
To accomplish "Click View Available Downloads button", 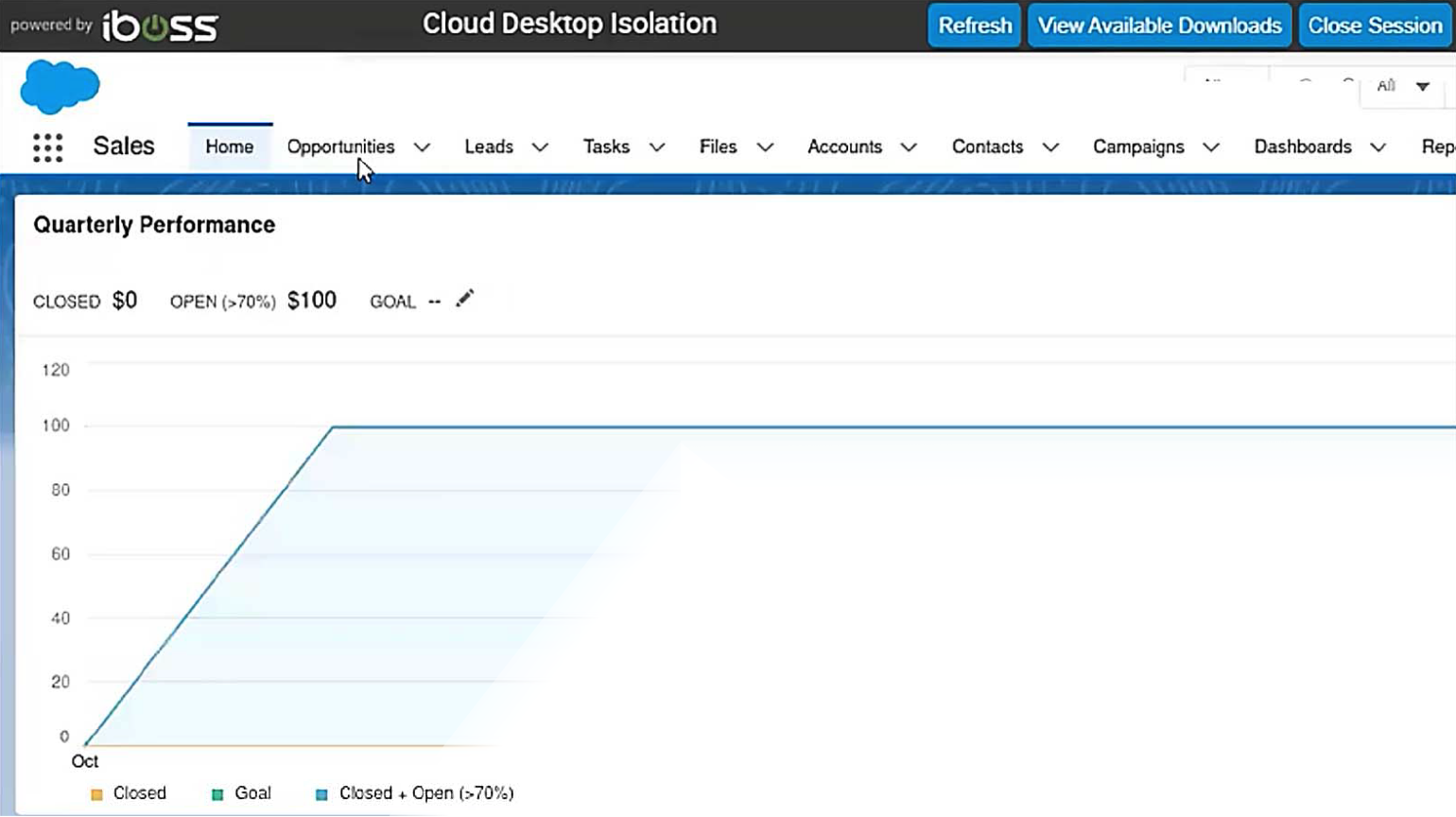I will (x=1160, y=26).
